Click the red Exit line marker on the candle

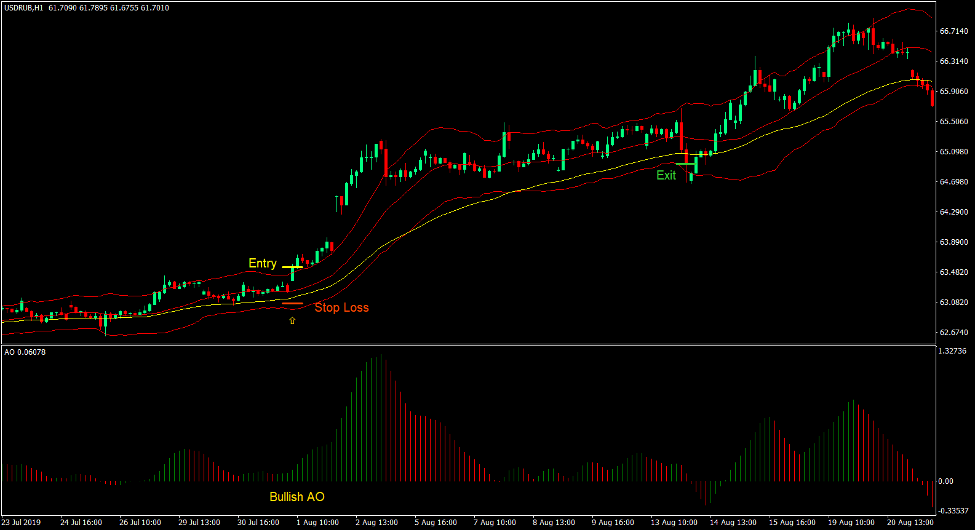[x=686, y=164]
